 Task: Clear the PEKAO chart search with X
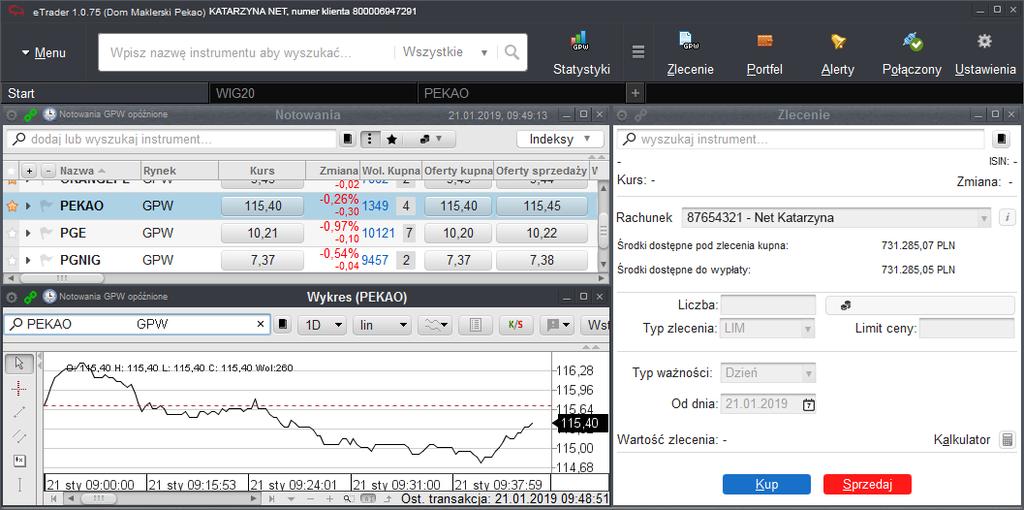(x=260, y=324)
